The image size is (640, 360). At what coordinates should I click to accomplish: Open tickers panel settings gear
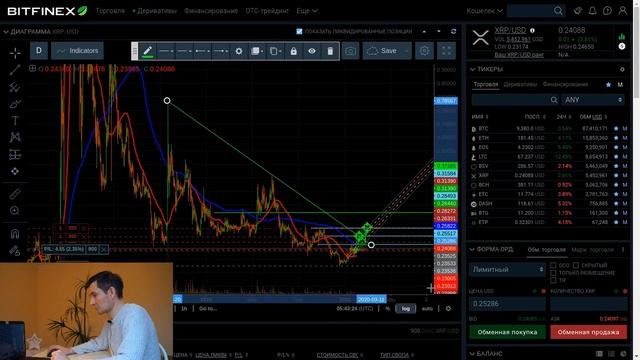pos(622,69)
